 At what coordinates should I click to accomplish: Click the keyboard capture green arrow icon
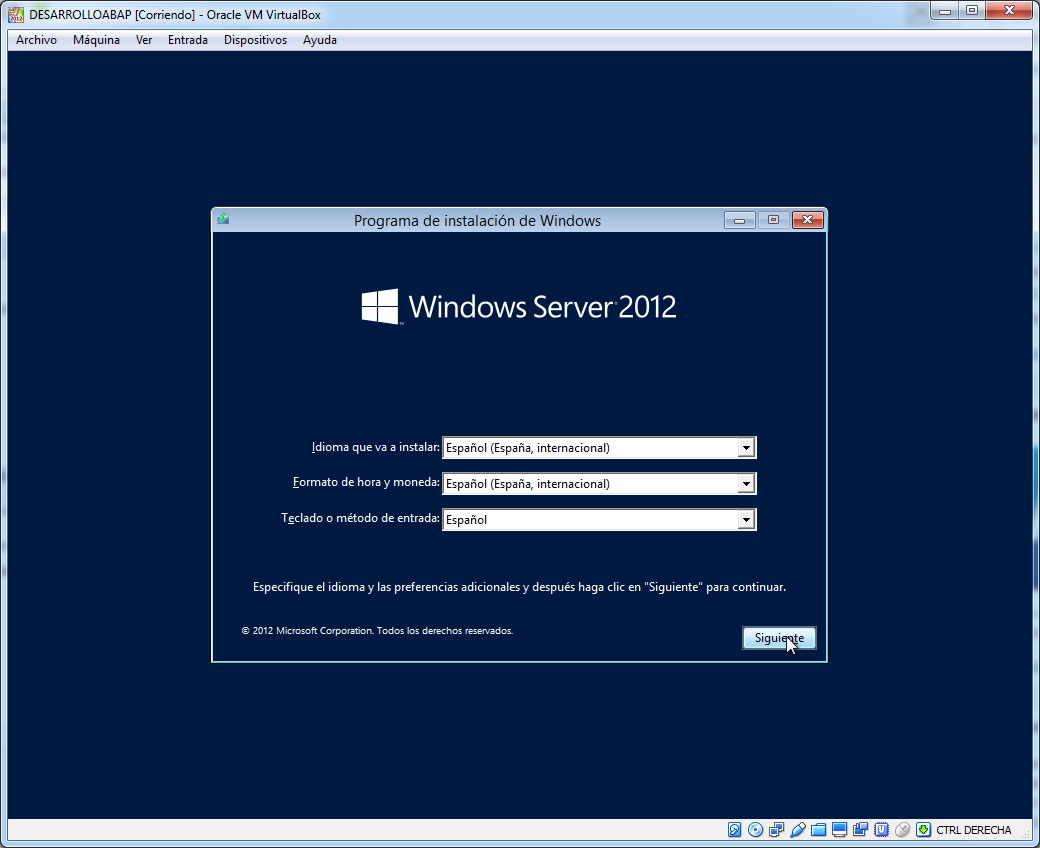point(923,829)
